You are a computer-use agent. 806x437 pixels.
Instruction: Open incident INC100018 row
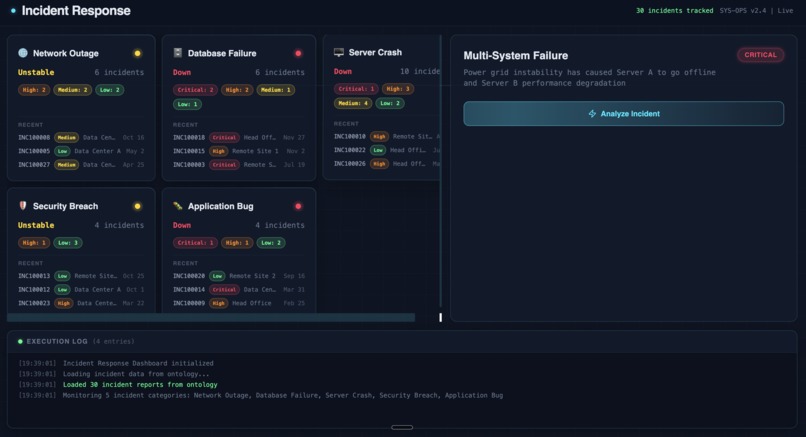pos(239,138)
